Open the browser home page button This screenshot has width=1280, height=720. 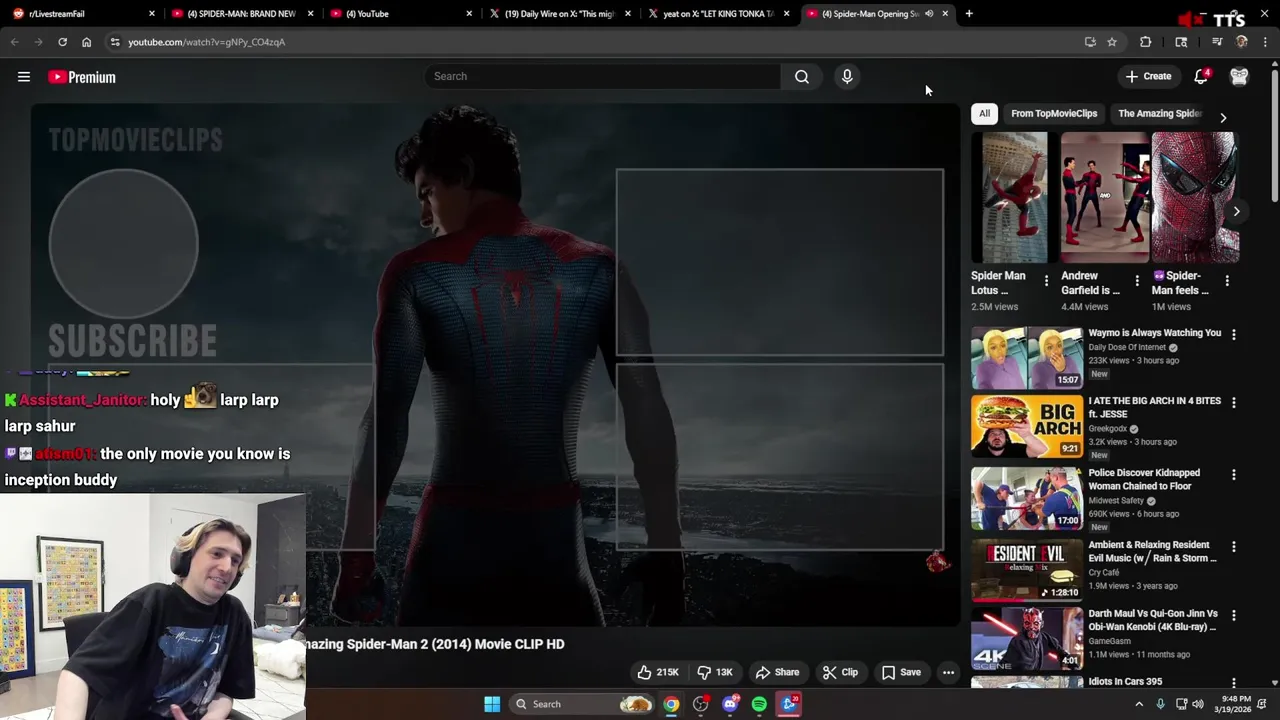pos(86,42)
